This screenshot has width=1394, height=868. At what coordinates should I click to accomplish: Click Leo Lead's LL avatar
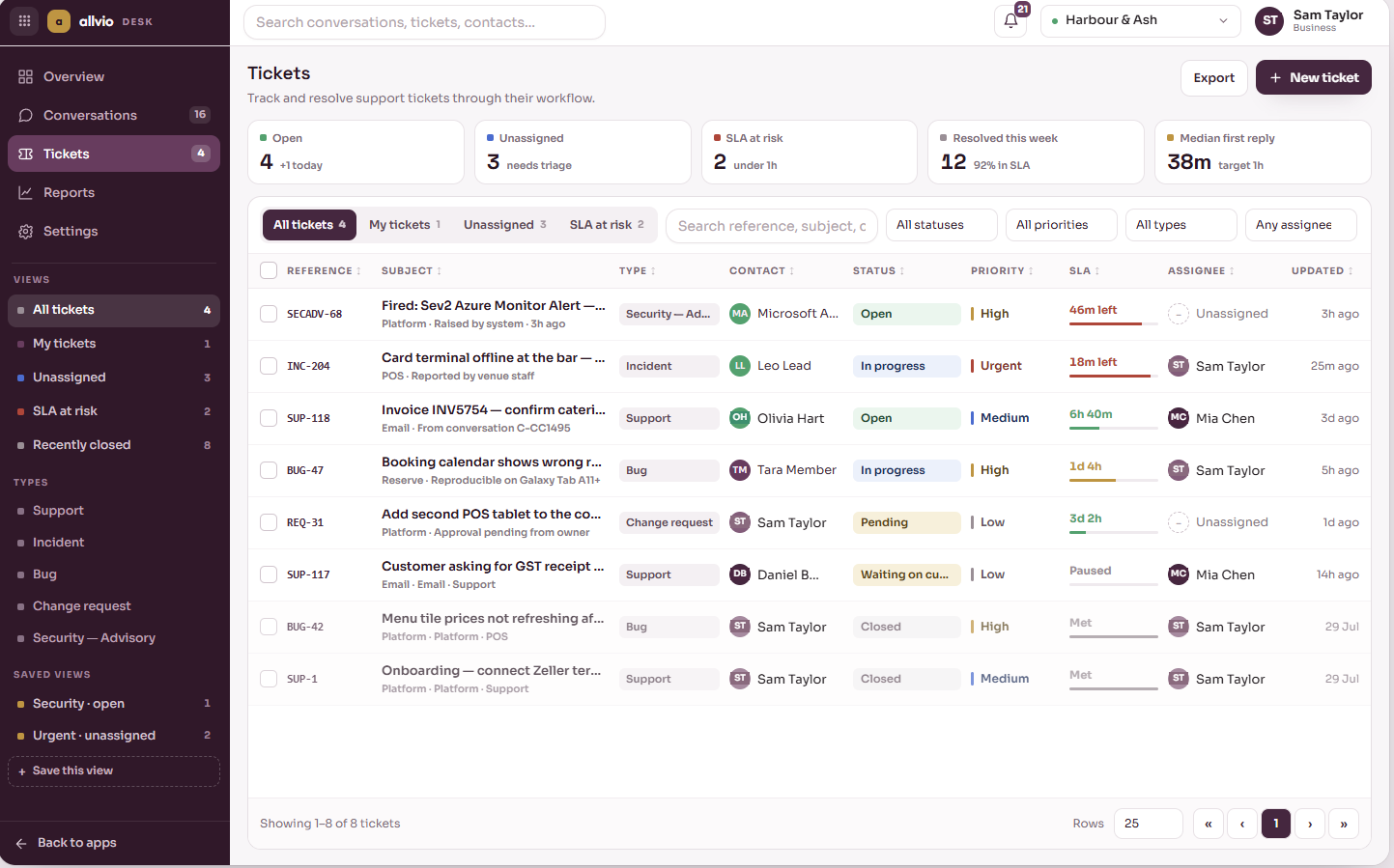pos(740,366)
